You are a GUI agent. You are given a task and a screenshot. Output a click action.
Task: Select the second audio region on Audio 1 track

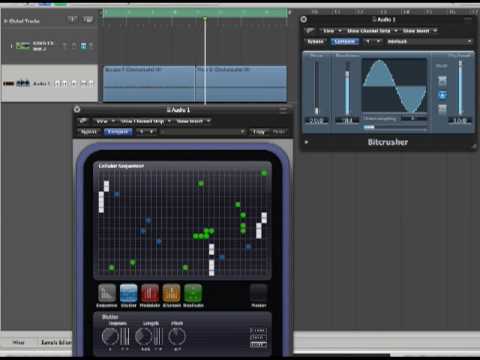241,83
